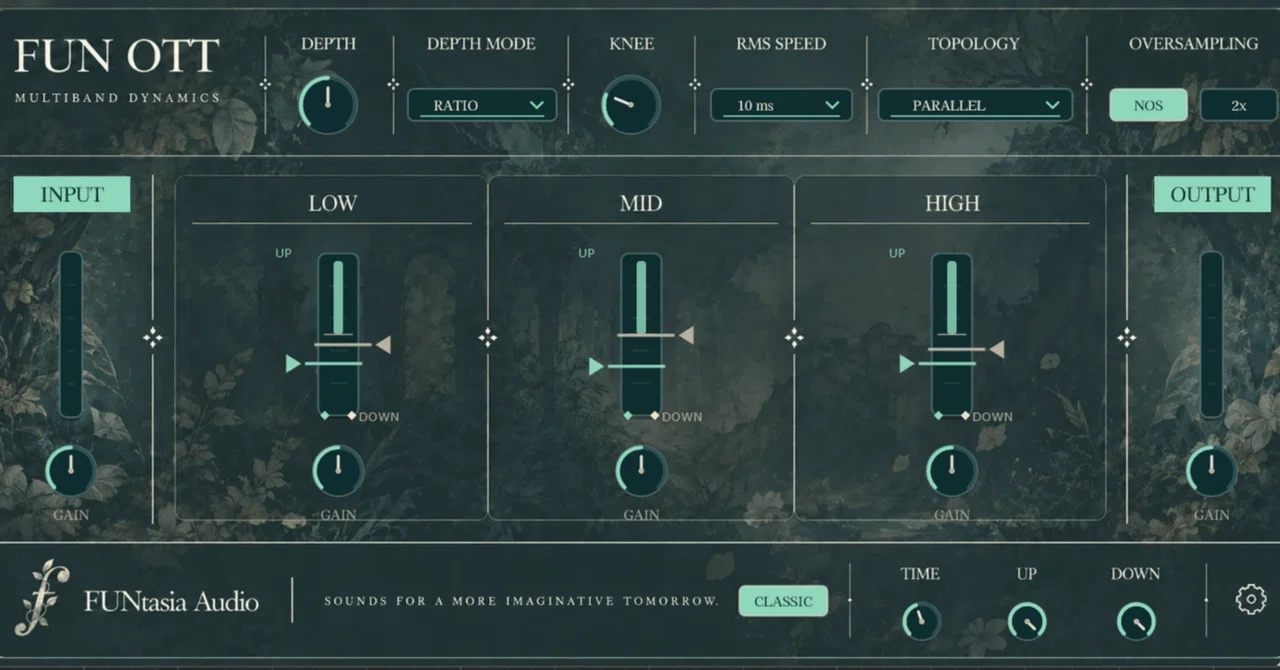Click the FUN OTT title
This screenshot has width=1280, height=670.
[x=117, y=56]
